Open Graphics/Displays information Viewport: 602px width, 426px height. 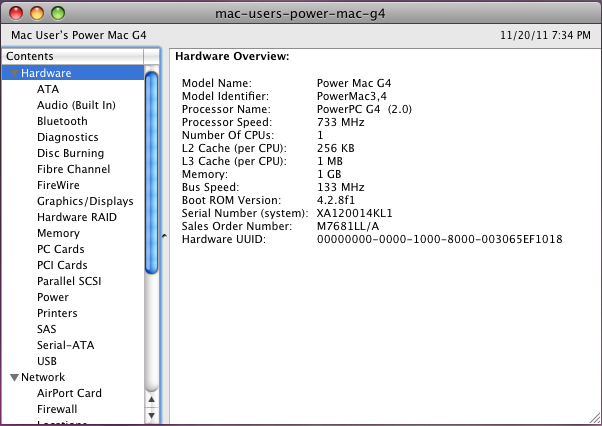[85, 201]
